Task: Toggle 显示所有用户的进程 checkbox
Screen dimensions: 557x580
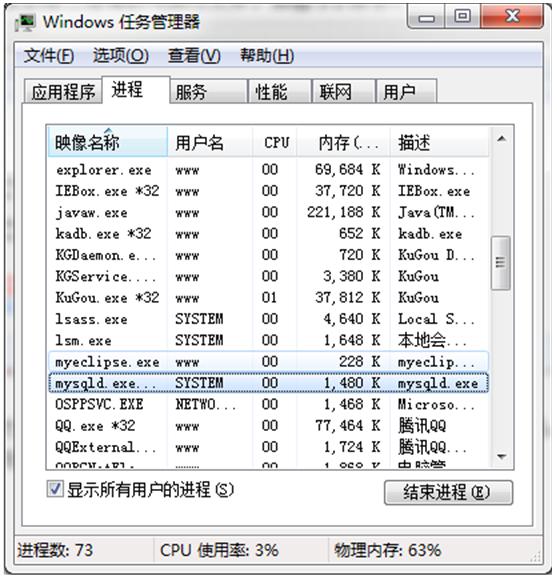Action: coord(55,489)
